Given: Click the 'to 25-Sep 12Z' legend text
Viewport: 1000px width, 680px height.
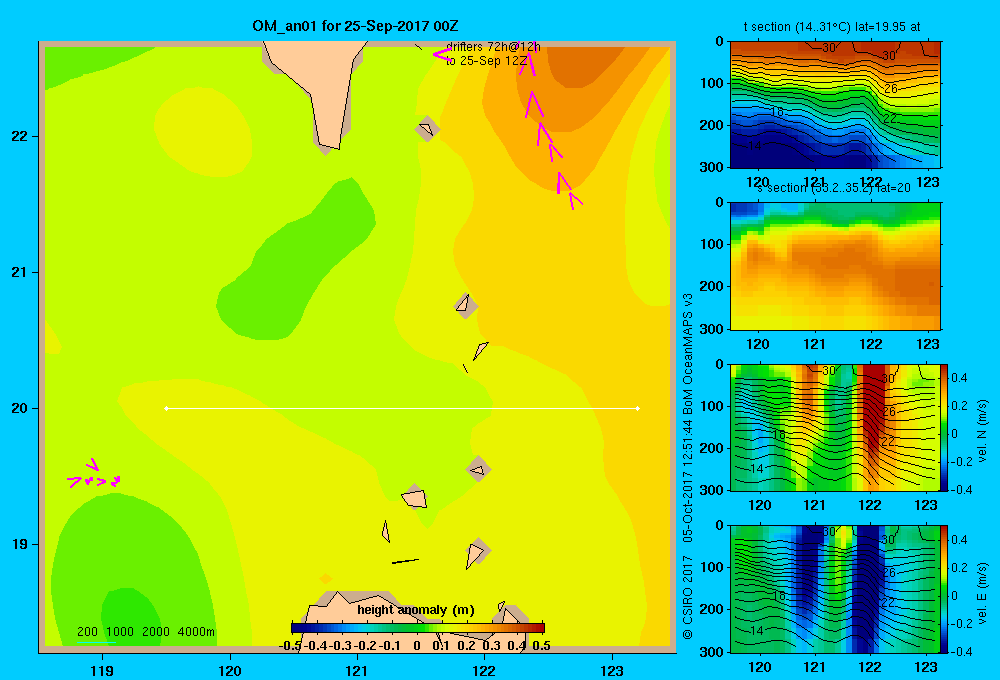Looking at the screenshot, I should click(487, 61).
